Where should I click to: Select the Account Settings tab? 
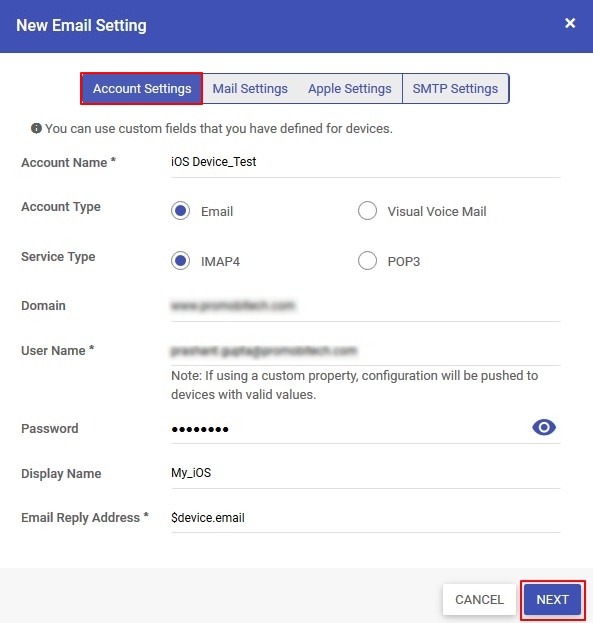(x=142, y=88)
